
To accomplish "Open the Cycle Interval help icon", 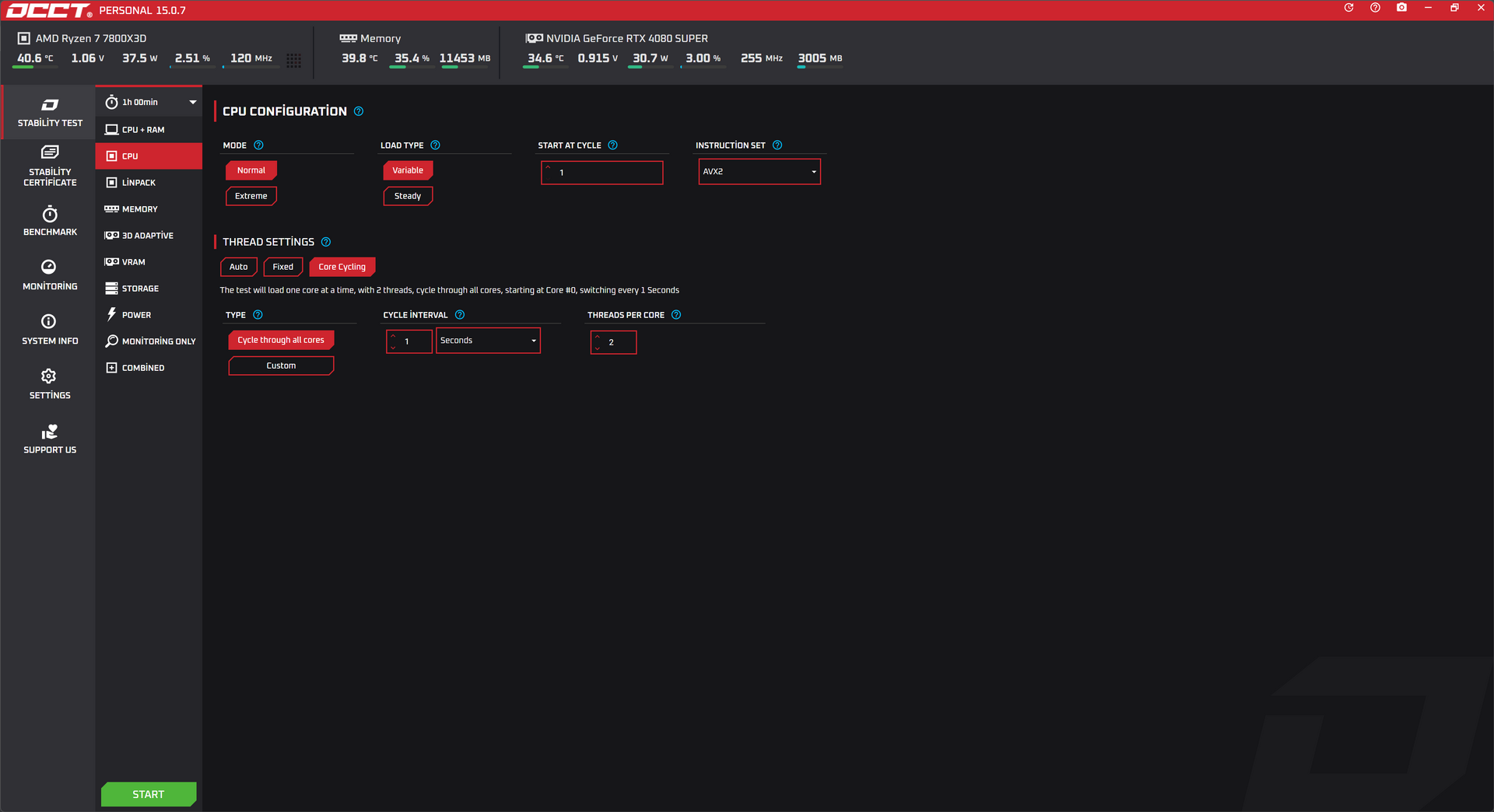I will (460, 315).
